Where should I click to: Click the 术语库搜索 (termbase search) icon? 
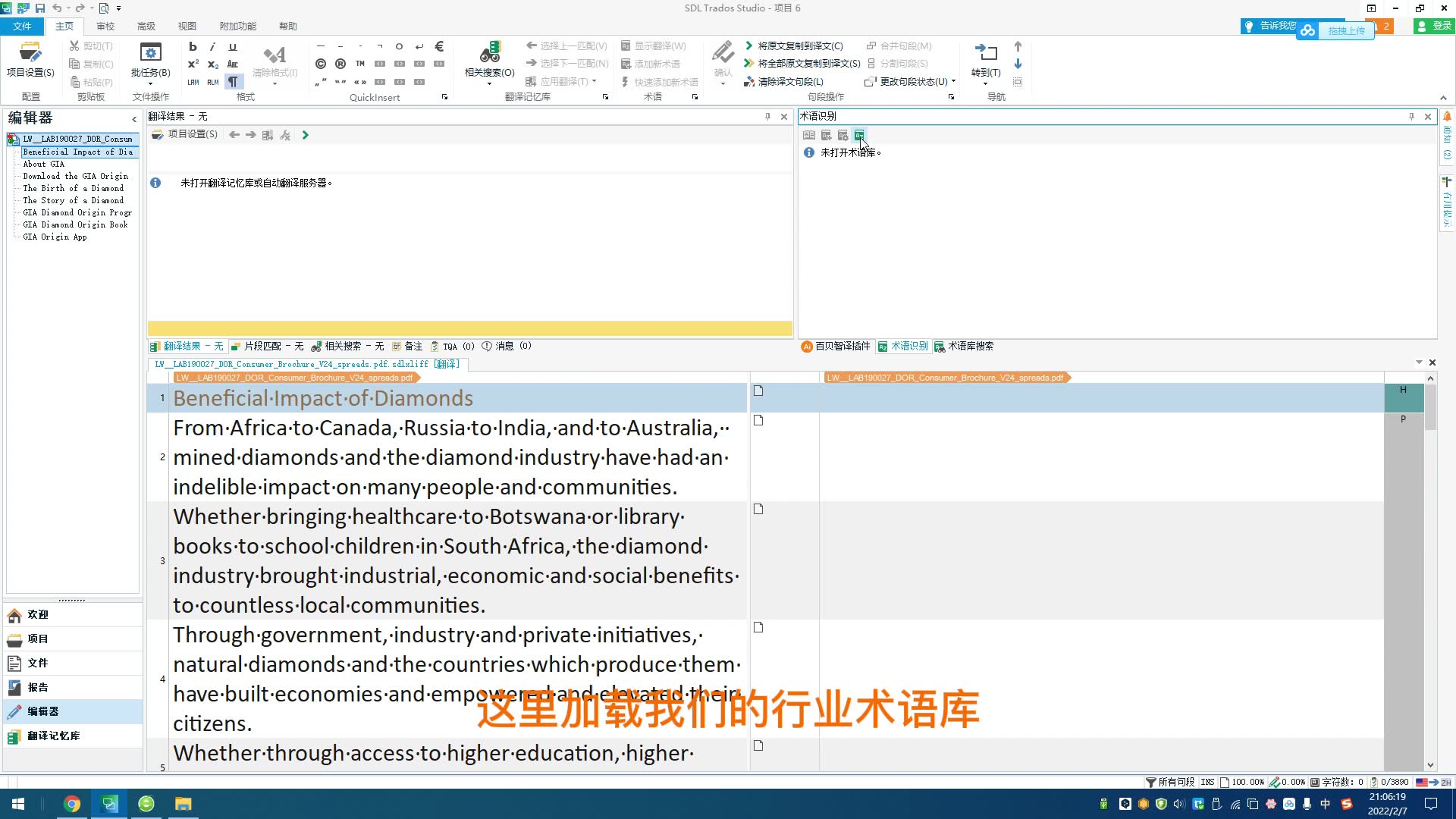pyautogui.click(x=940, y=346)
